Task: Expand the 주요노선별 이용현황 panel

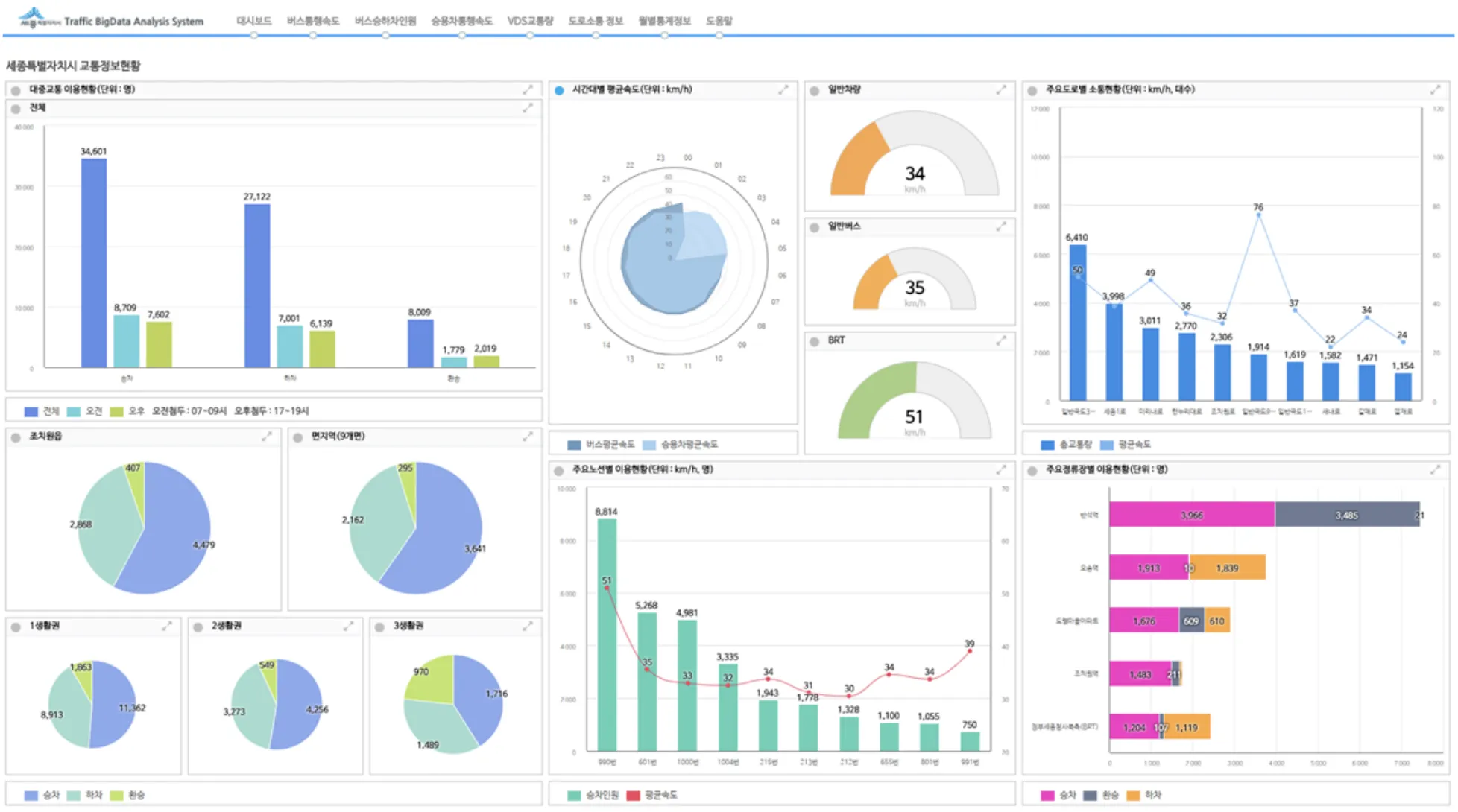Action: pyautogui.click(x=1001, y=469)
